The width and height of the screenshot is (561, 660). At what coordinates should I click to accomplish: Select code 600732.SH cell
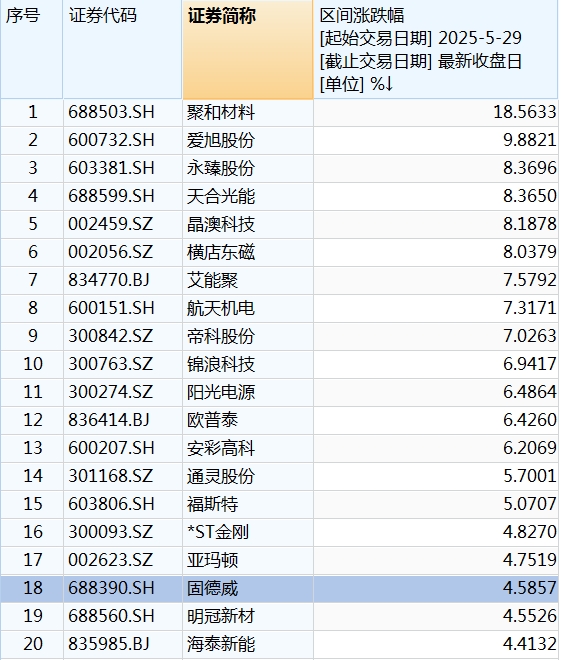(122, 140)
